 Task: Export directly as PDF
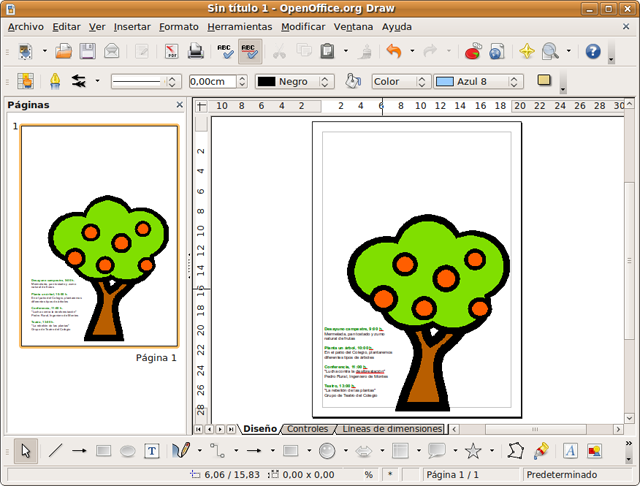pos(170,51)
